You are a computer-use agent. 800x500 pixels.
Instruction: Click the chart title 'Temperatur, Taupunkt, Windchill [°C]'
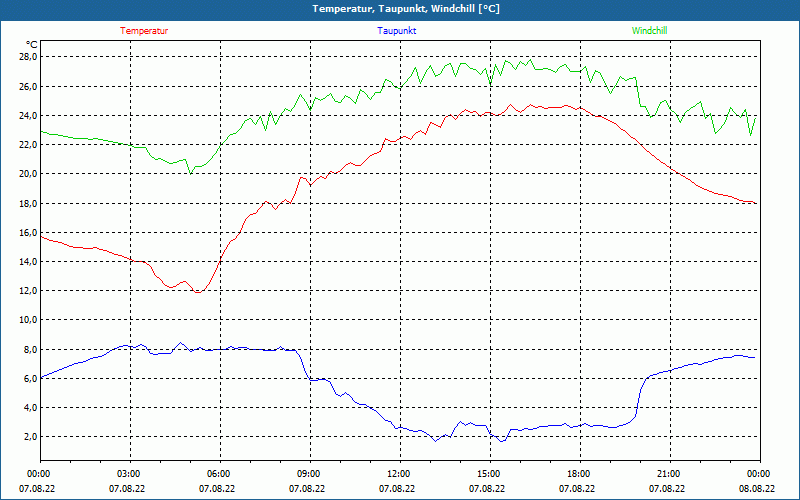coord(406,9)
